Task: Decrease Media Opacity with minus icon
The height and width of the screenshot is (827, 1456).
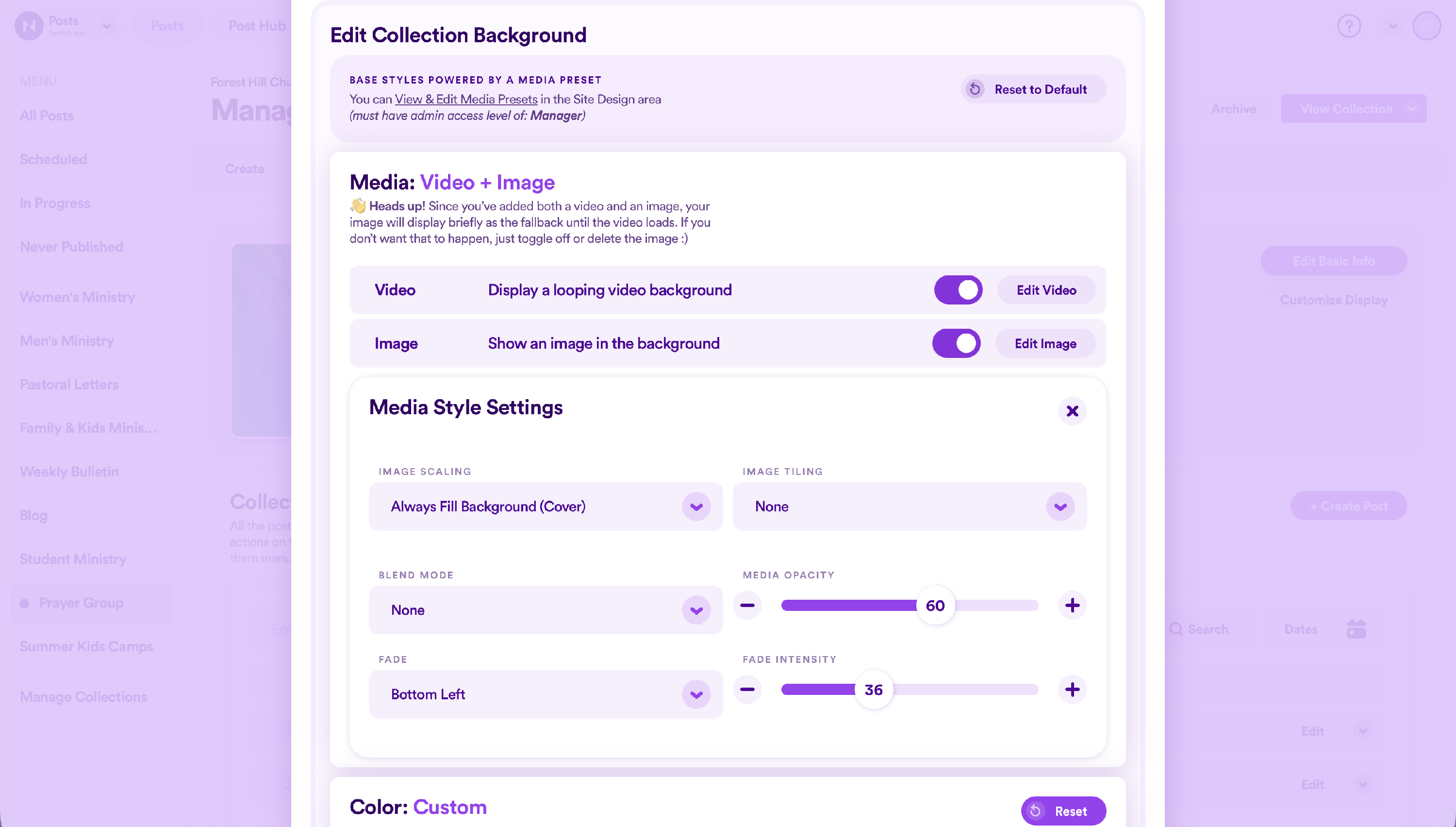Action: 747,605
